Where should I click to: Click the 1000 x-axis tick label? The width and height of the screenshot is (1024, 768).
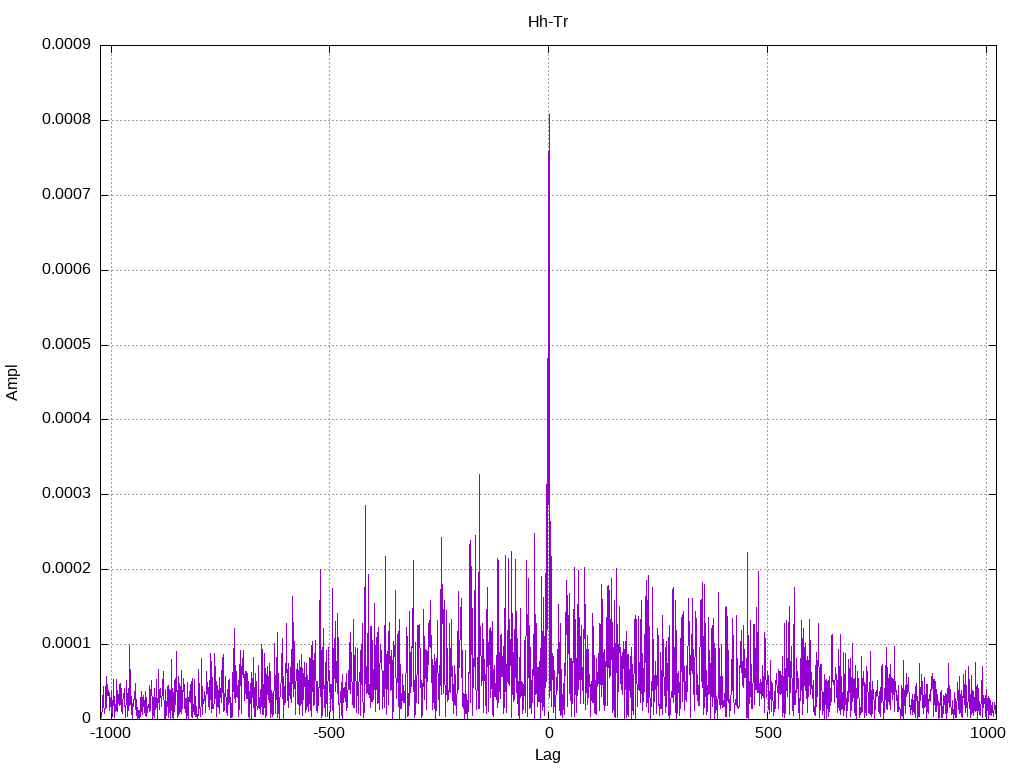coord(987,733)
